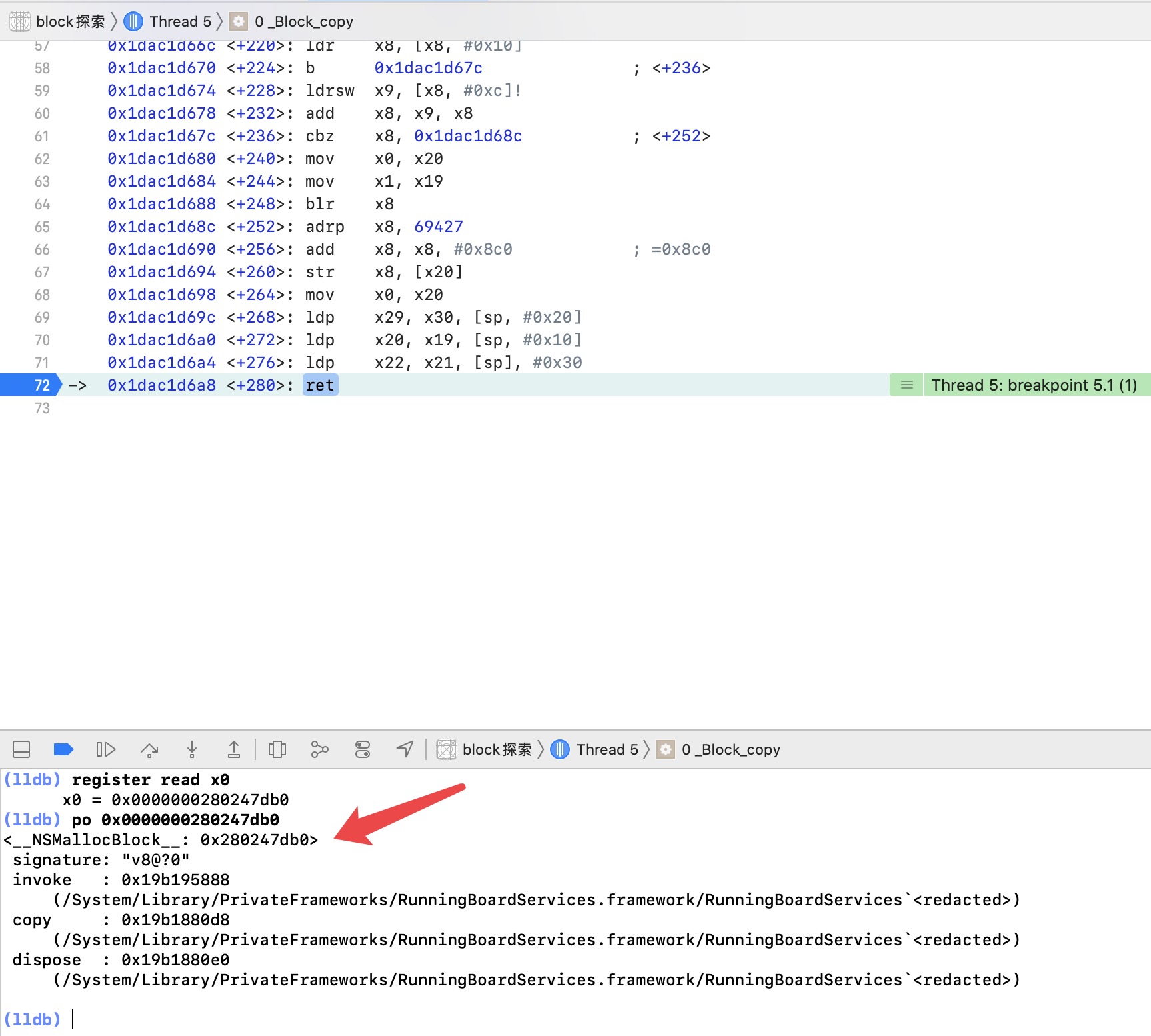Continue program execution button

tap(105, 749)
